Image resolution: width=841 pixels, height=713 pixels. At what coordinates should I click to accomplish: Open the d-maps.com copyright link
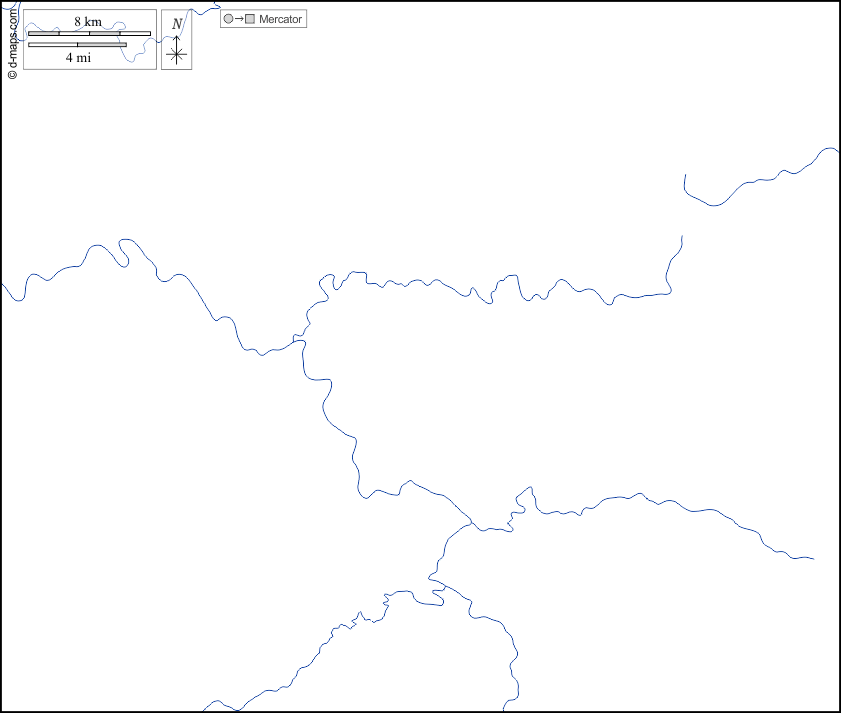tap(12, 42)
